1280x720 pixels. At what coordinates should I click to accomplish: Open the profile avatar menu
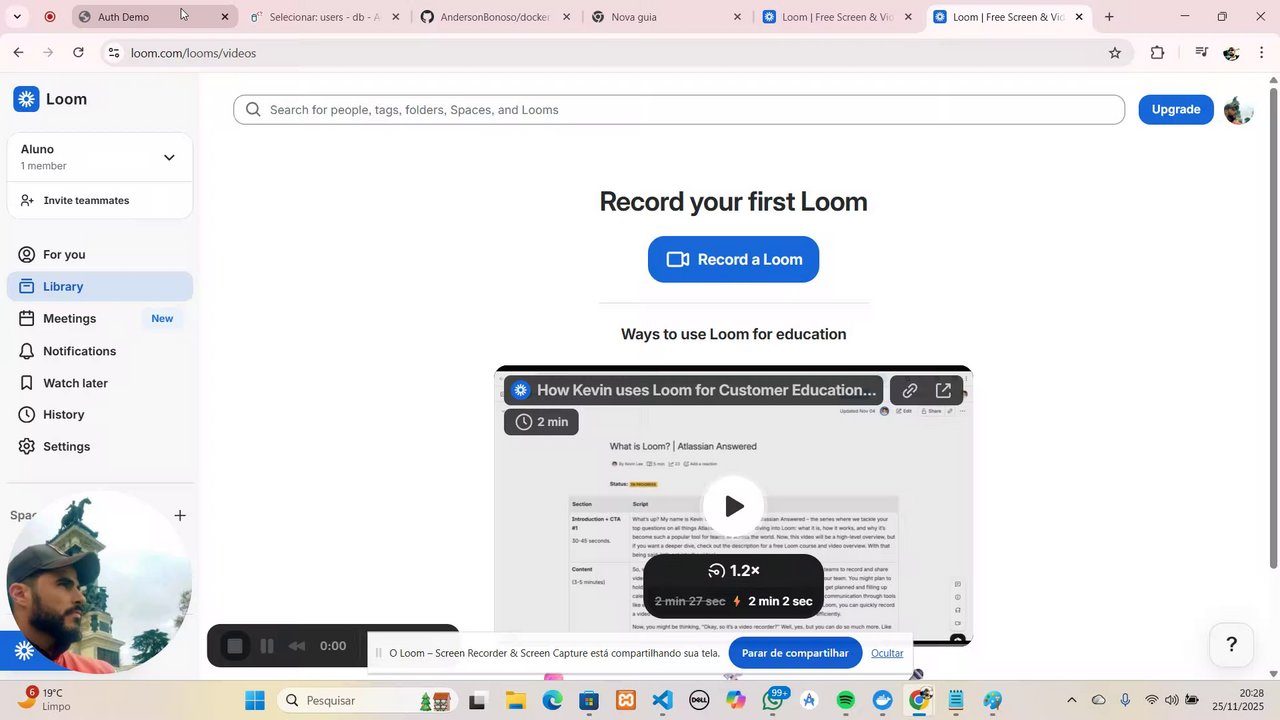coord(1238,110)
